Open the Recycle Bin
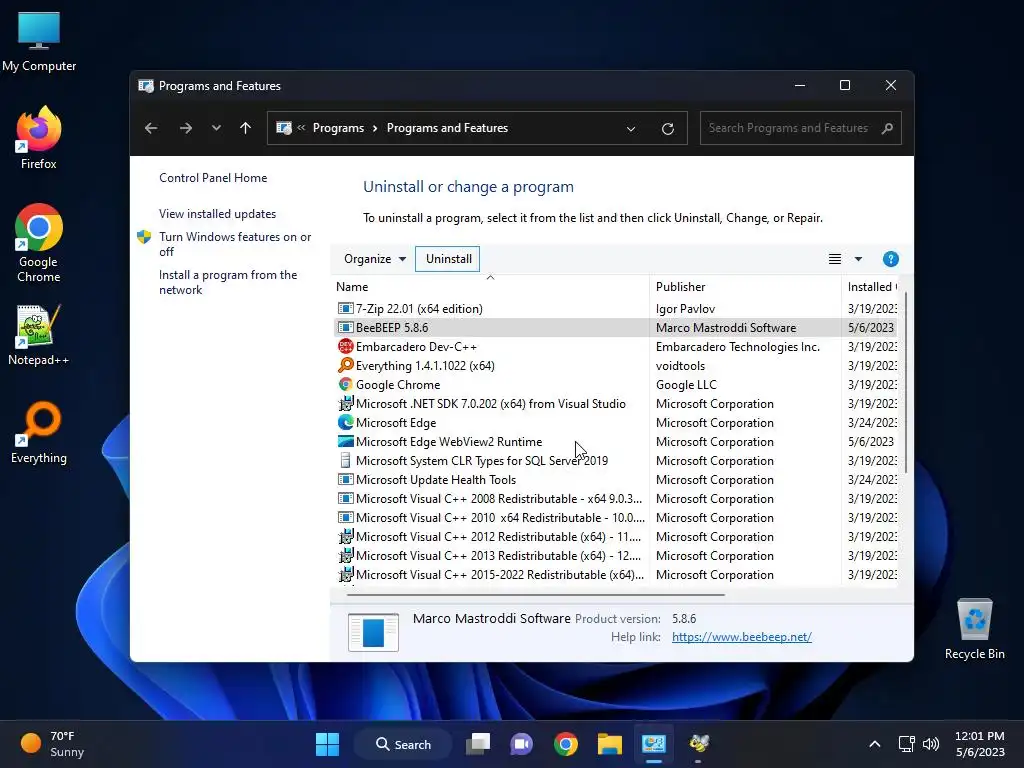The width and height of the screenshot is (1024, 768). [x=974, y=628]
